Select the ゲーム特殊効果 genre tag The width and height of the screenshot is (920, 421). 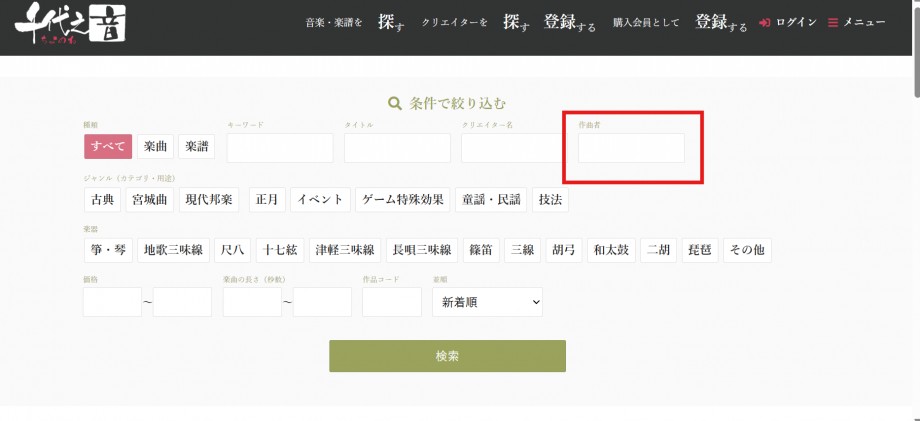[402, 199]
